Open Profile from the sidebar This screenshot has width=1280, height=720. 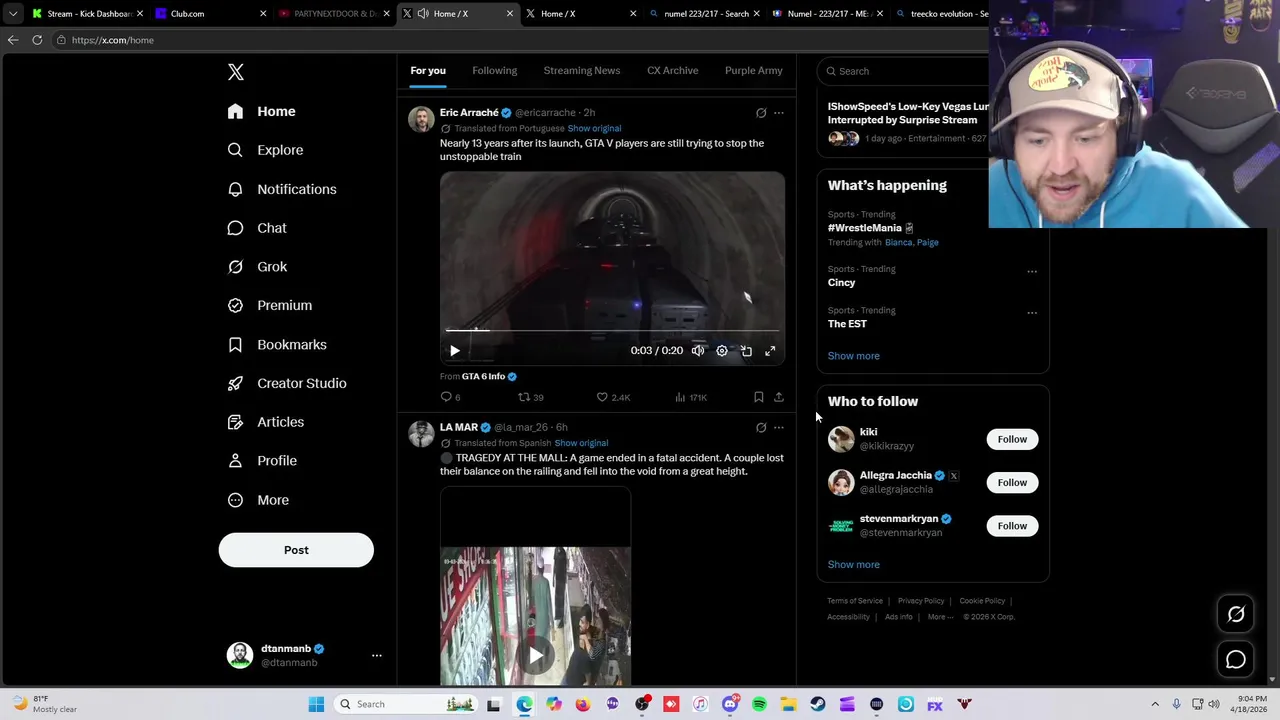(262, 461)
